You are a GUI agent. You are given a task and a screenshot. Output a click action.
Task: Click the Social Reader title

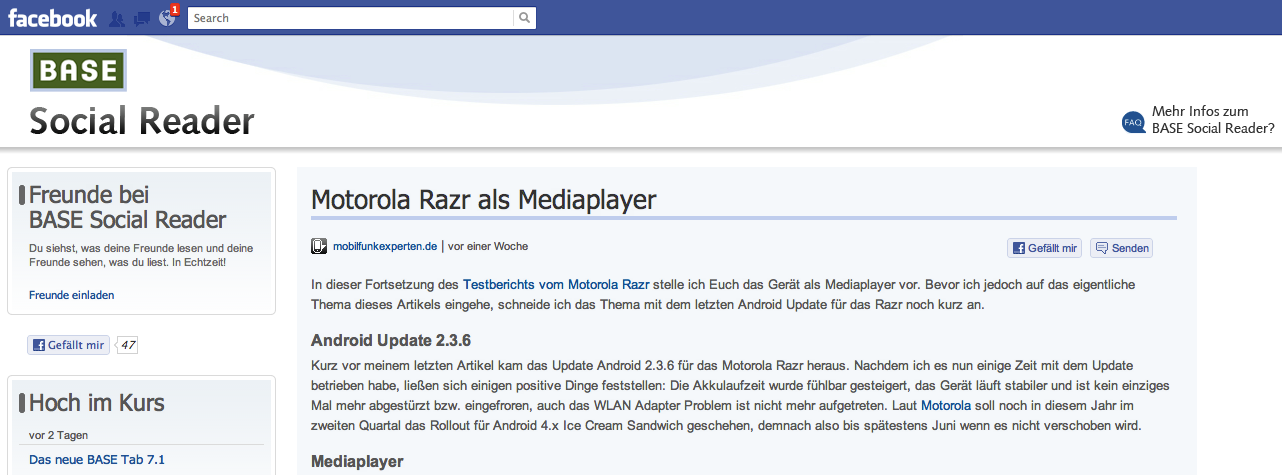[142, 122]
